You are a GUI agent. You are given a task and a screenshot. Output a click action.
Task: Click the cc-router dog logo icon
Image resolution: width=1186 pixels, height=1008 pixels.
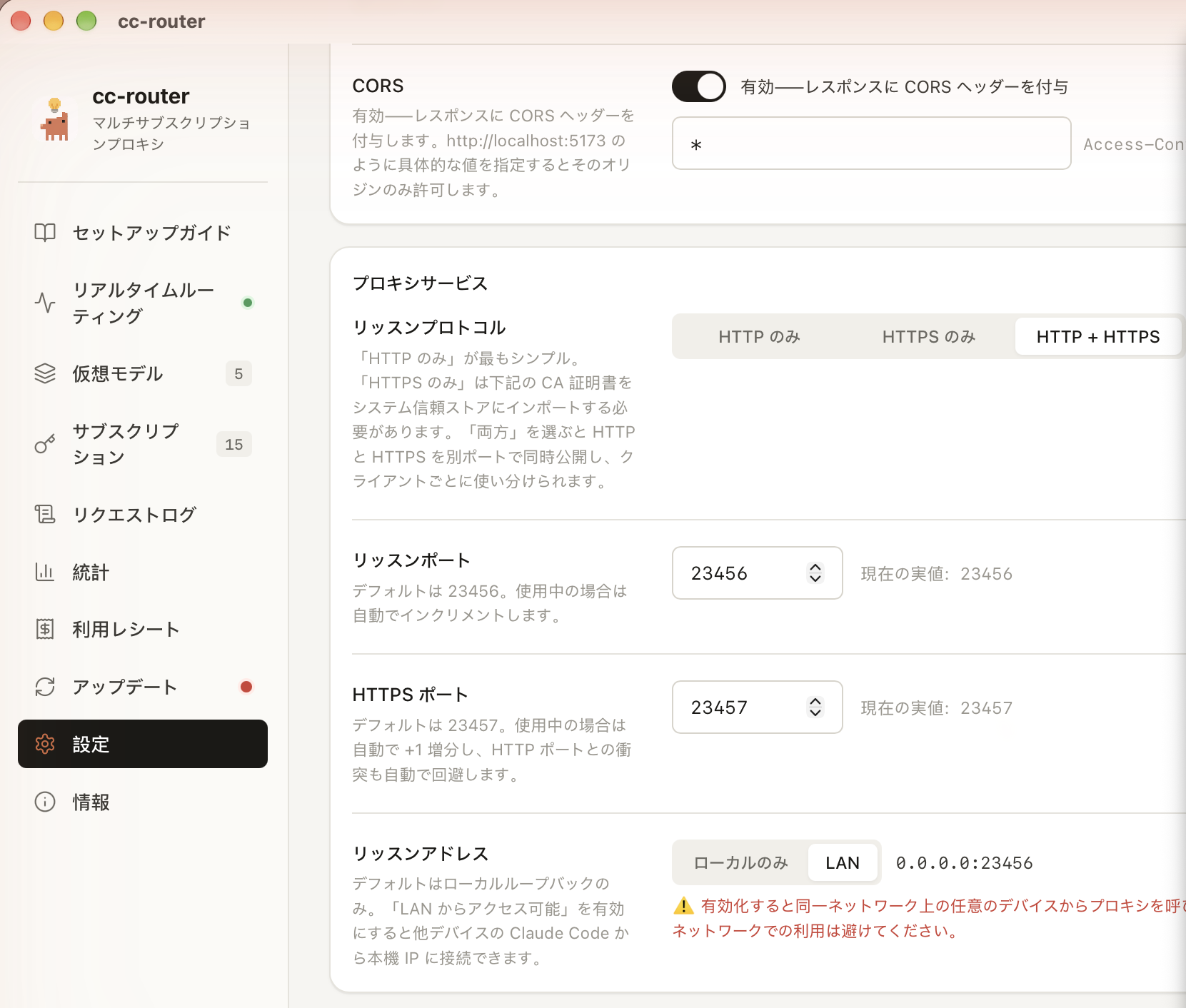[55, 119]
